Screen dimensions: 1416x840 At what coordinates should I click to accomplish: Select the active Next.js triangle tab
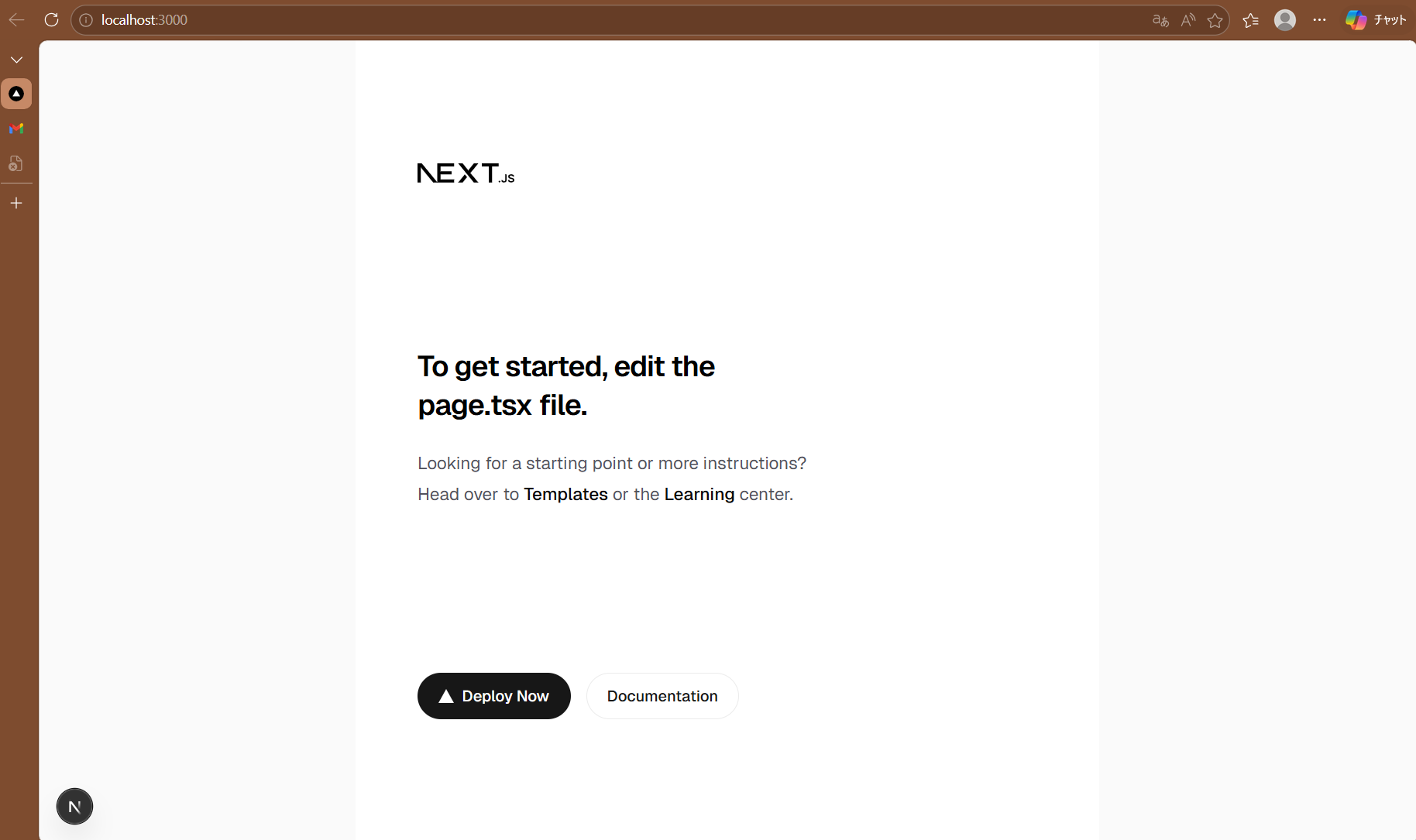pyautogui.click(x=16, y=94)
